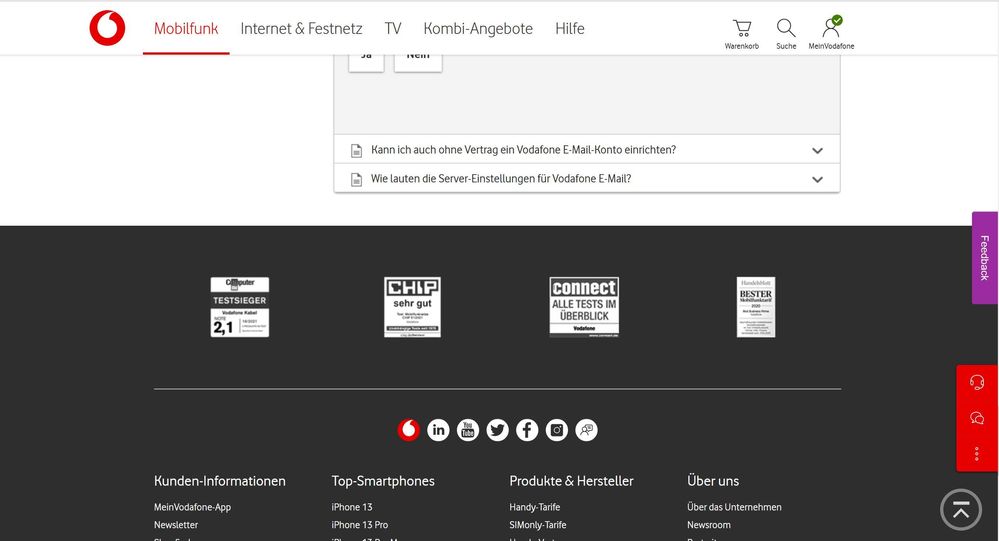Open the Über das Unternehmen link
The width and height of the screenshot is (999, 541).
734,507
